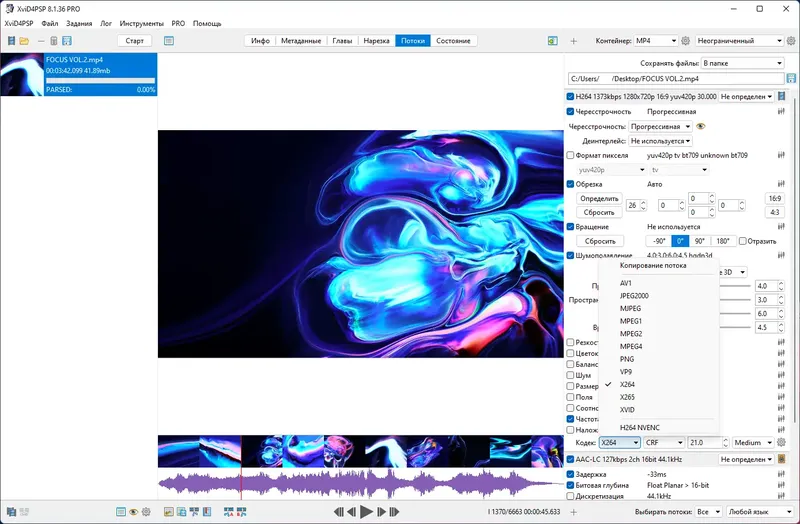Image resolution: width=800 pixels, height=524 pixels.
Task: Jump to the beginning of the video
Action: tap(339, 512)
